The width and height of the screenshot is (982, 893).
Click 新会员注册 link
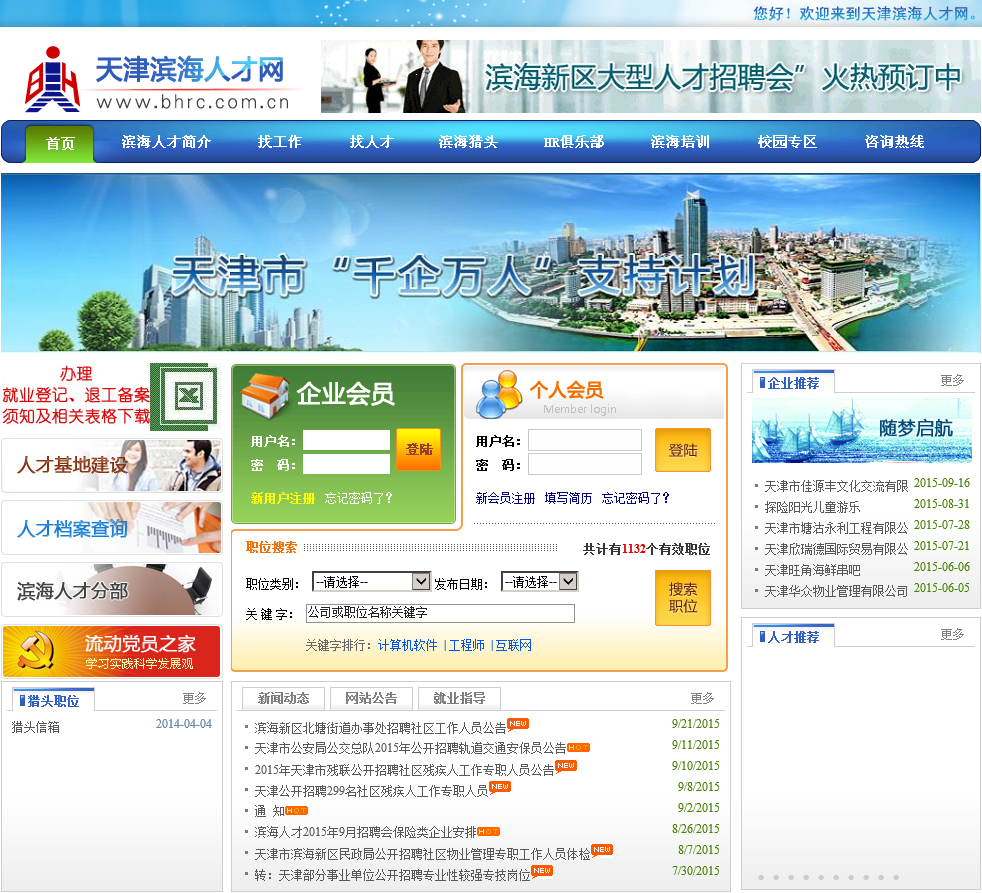(505, 498)
